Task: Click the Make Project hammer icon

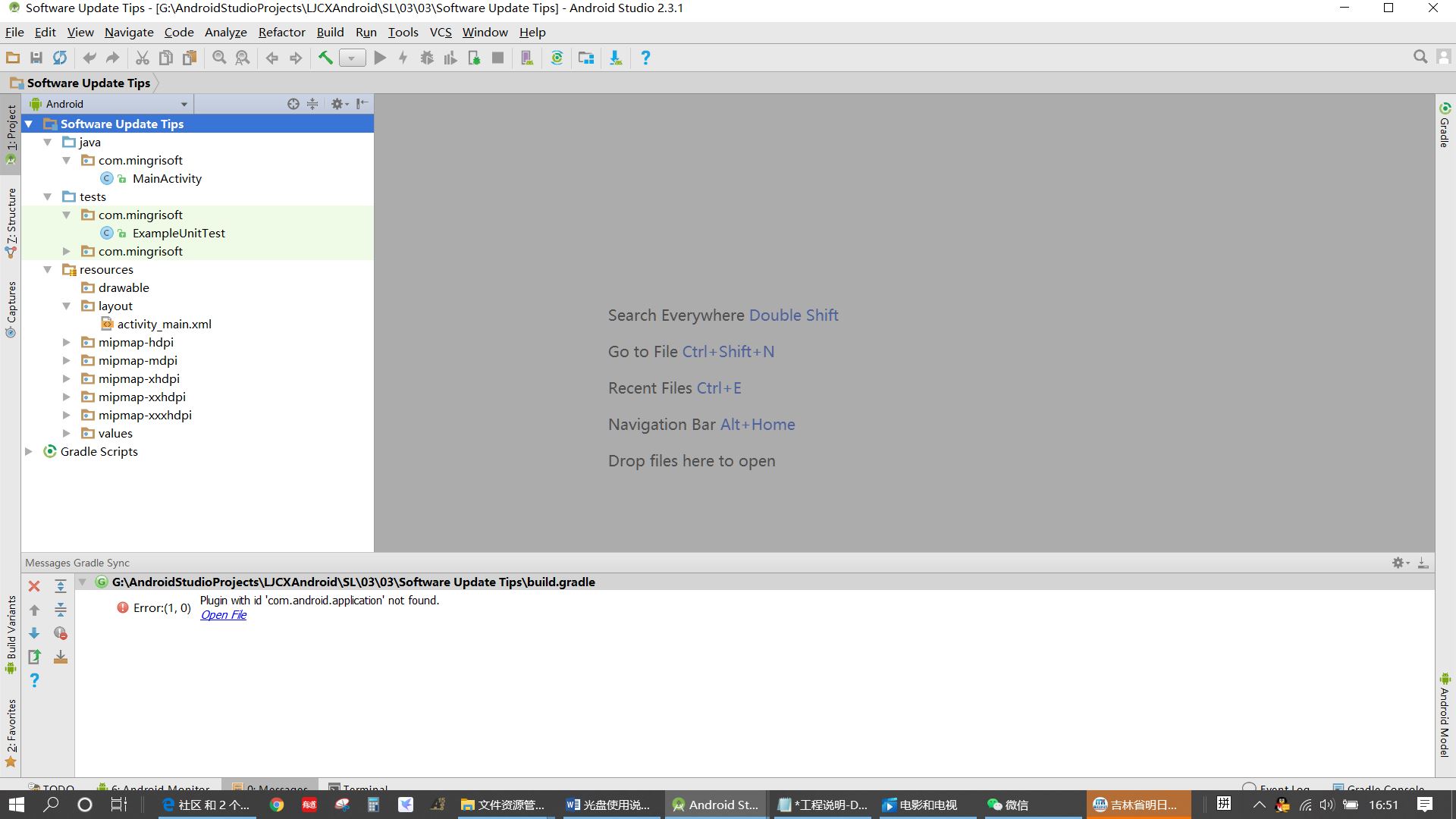Action: point(325,58)
